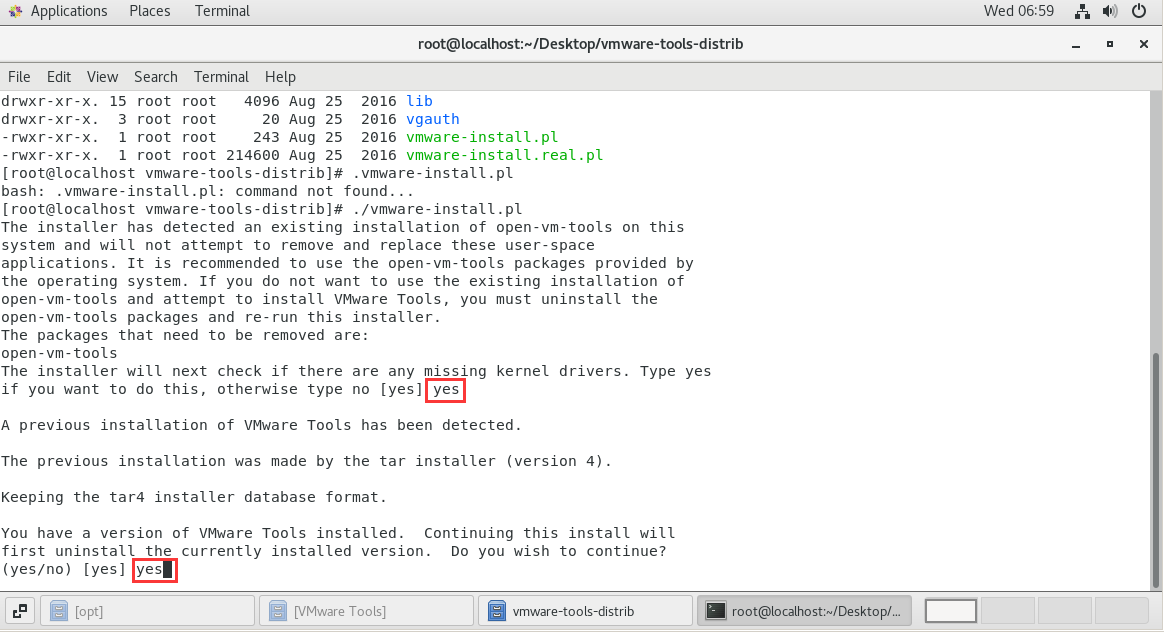Open the Help menu
The height and width of the screenshot is (632, 1164).
pyautogui.click(x=280, y=76)
